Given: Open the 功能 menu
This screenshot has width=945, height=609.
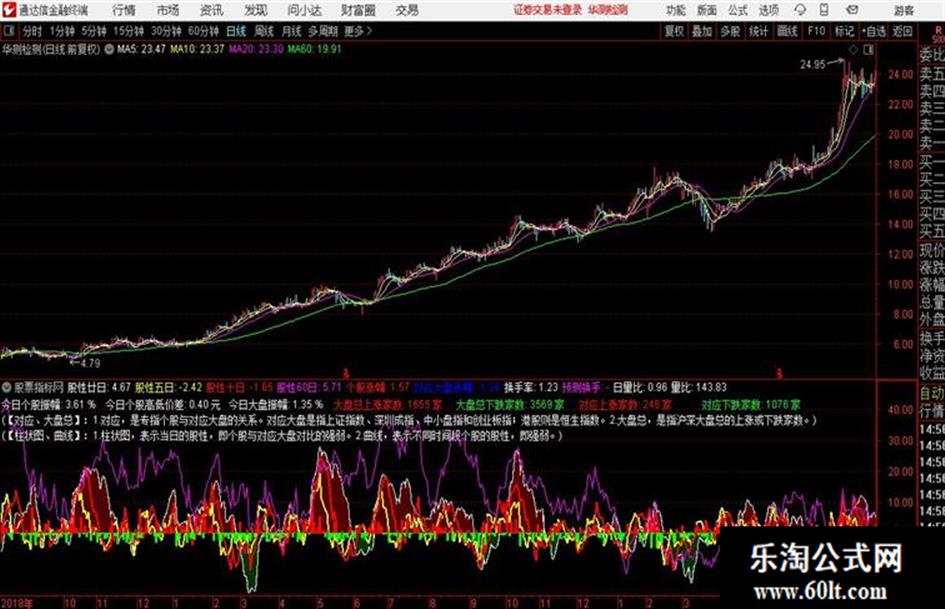Looking at the screenshot, I should pyautogui.click(x=676, y=10).
